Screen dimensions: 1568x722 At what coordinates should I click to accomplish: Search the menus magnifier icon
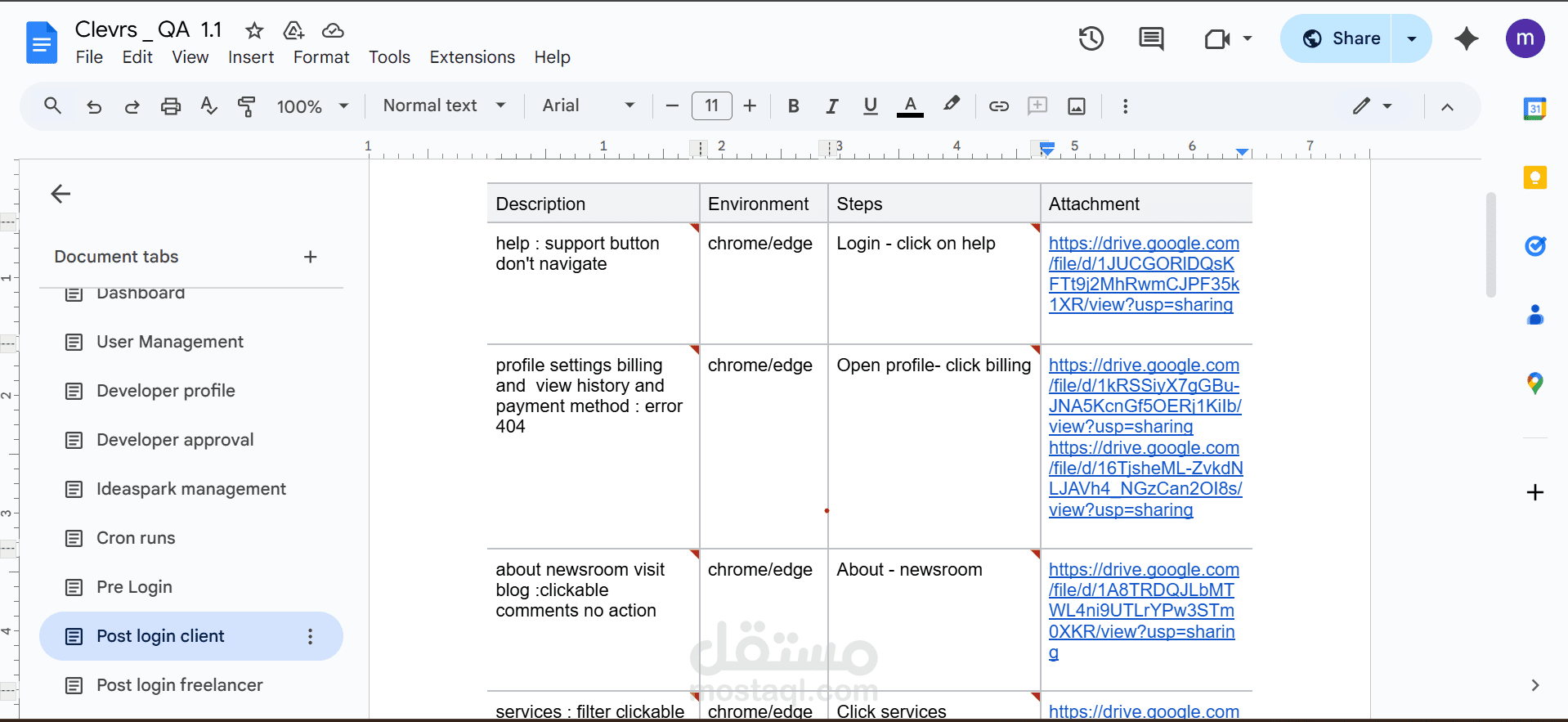(52, 105)
